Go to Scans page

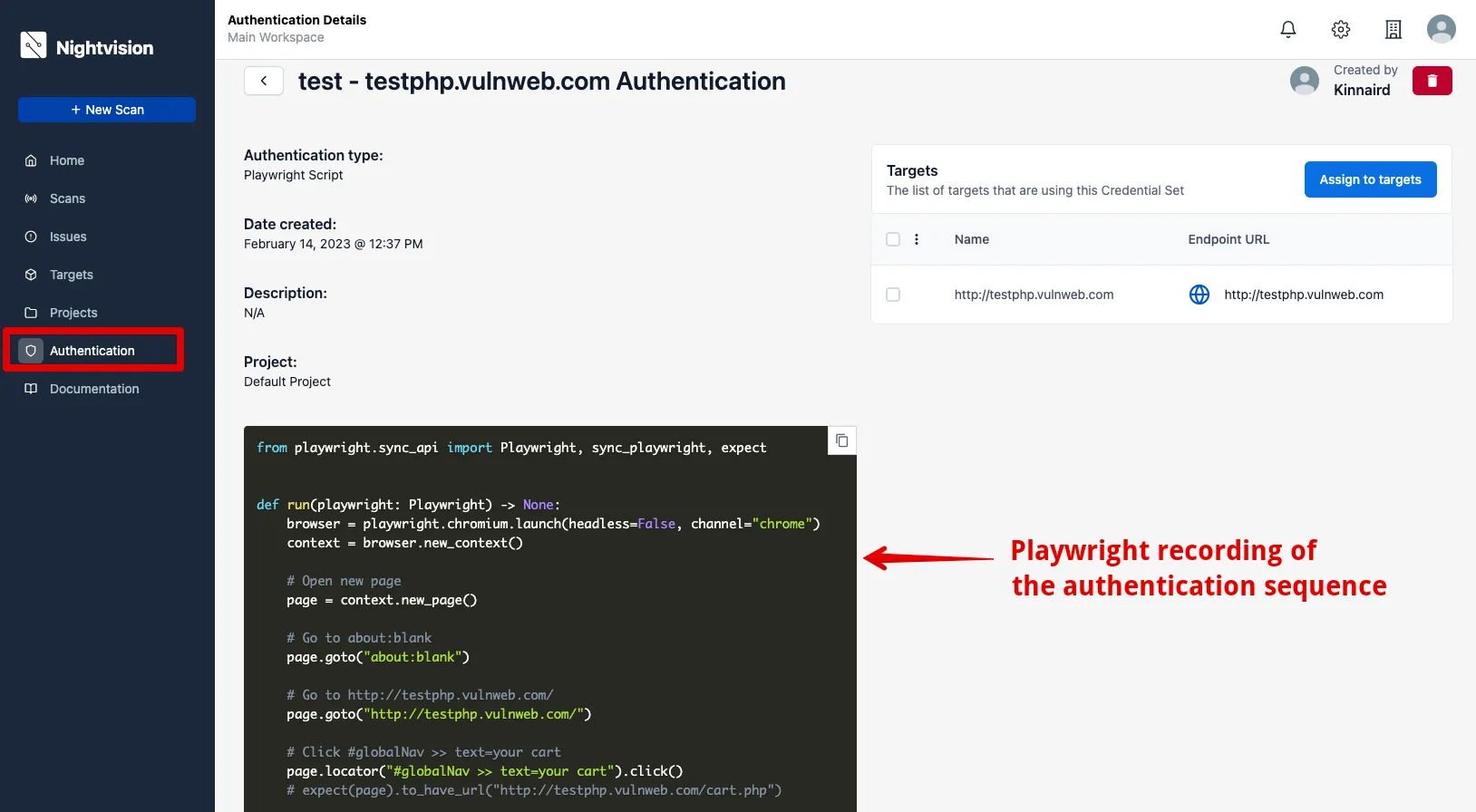(x=67, y=198)
